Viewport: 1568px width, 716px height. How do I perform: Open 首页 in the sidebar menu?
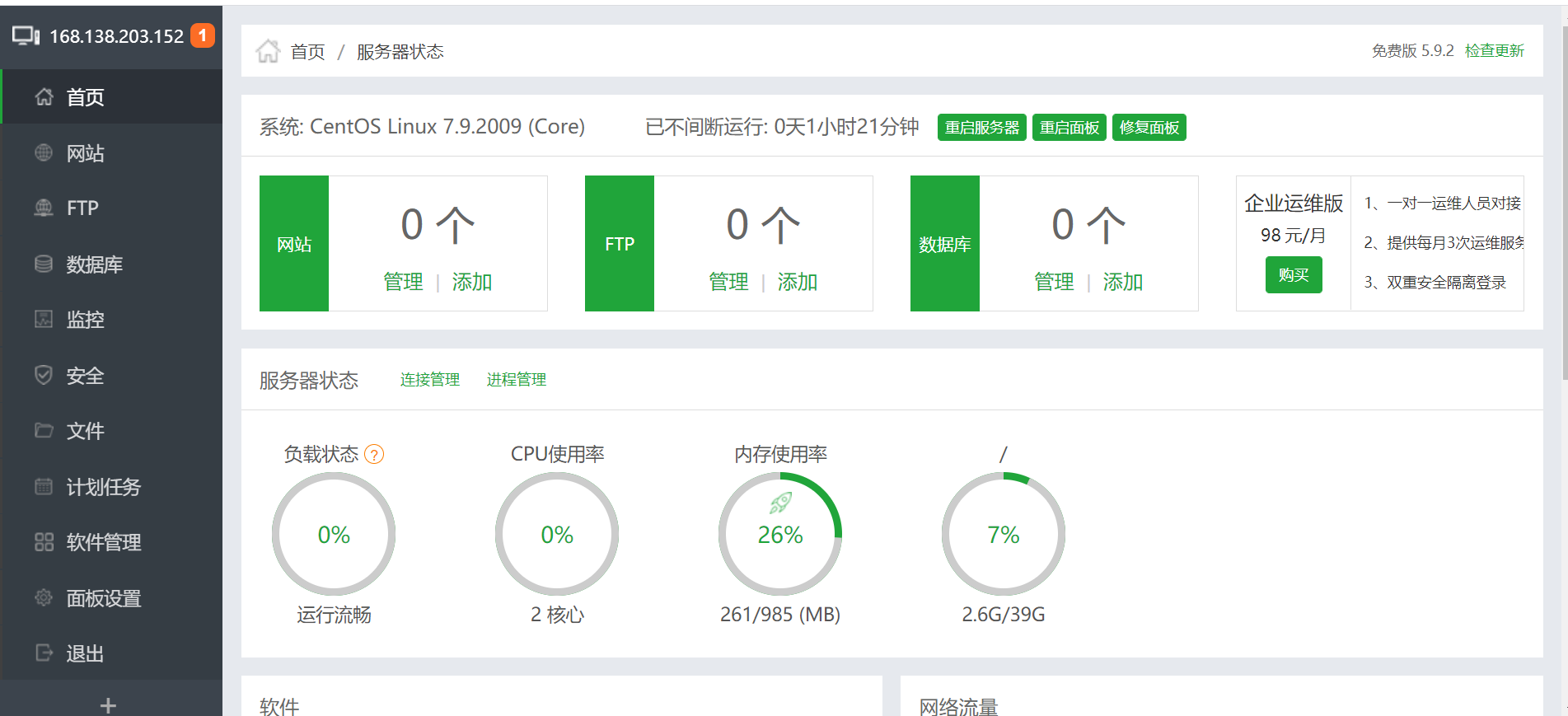point(112,97)
